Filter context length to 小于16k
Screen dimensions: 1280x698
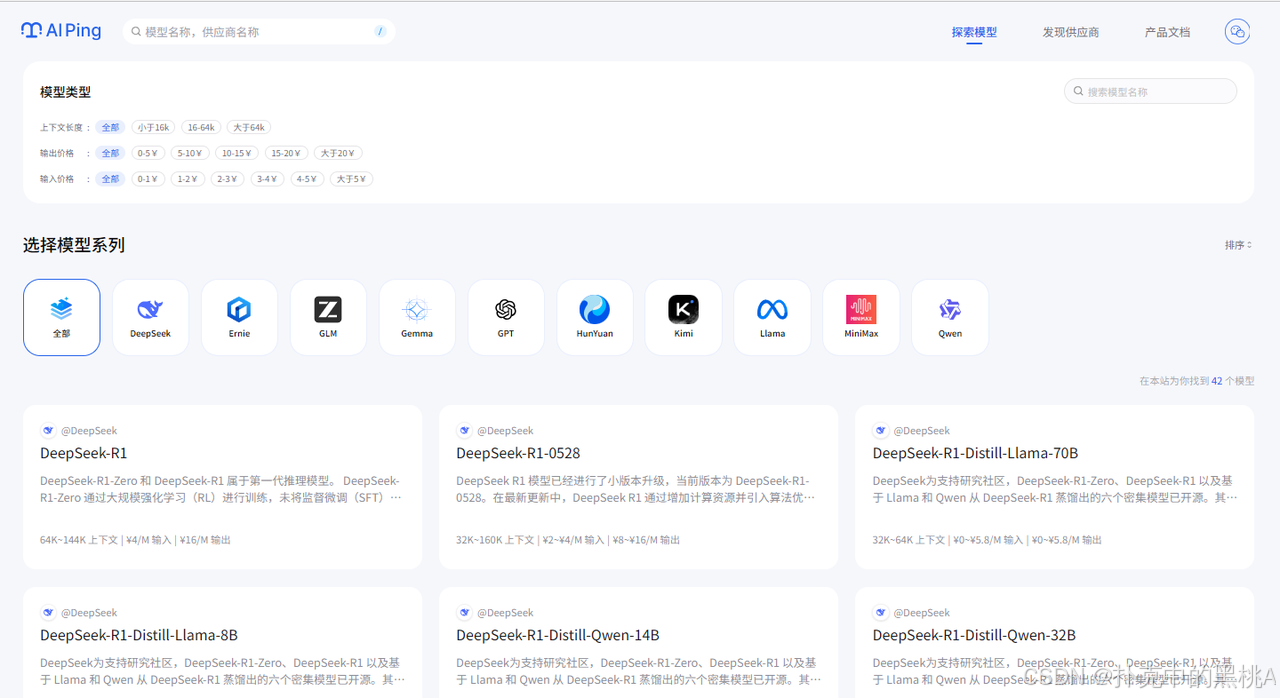tap(153, 127)
